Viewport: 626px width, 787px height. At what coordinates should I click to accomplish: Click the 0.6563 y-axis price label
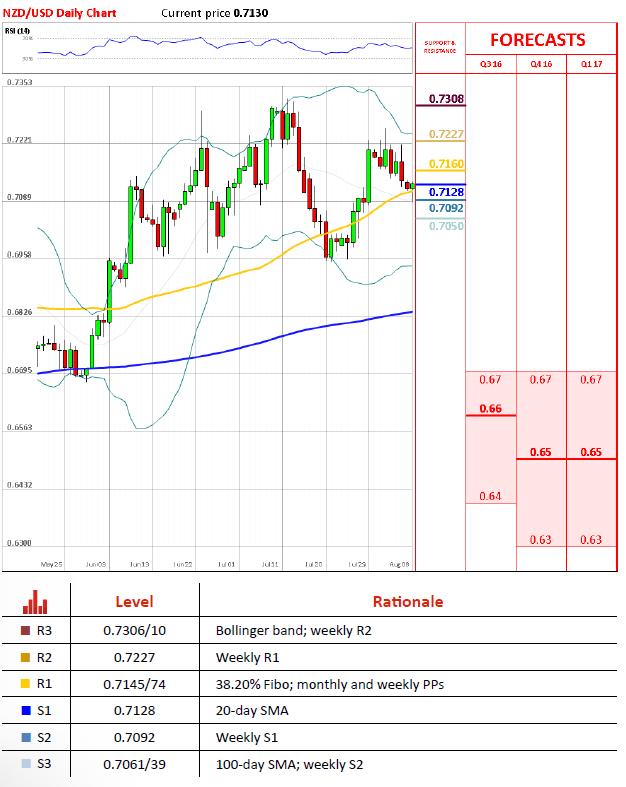pos(20,428)
